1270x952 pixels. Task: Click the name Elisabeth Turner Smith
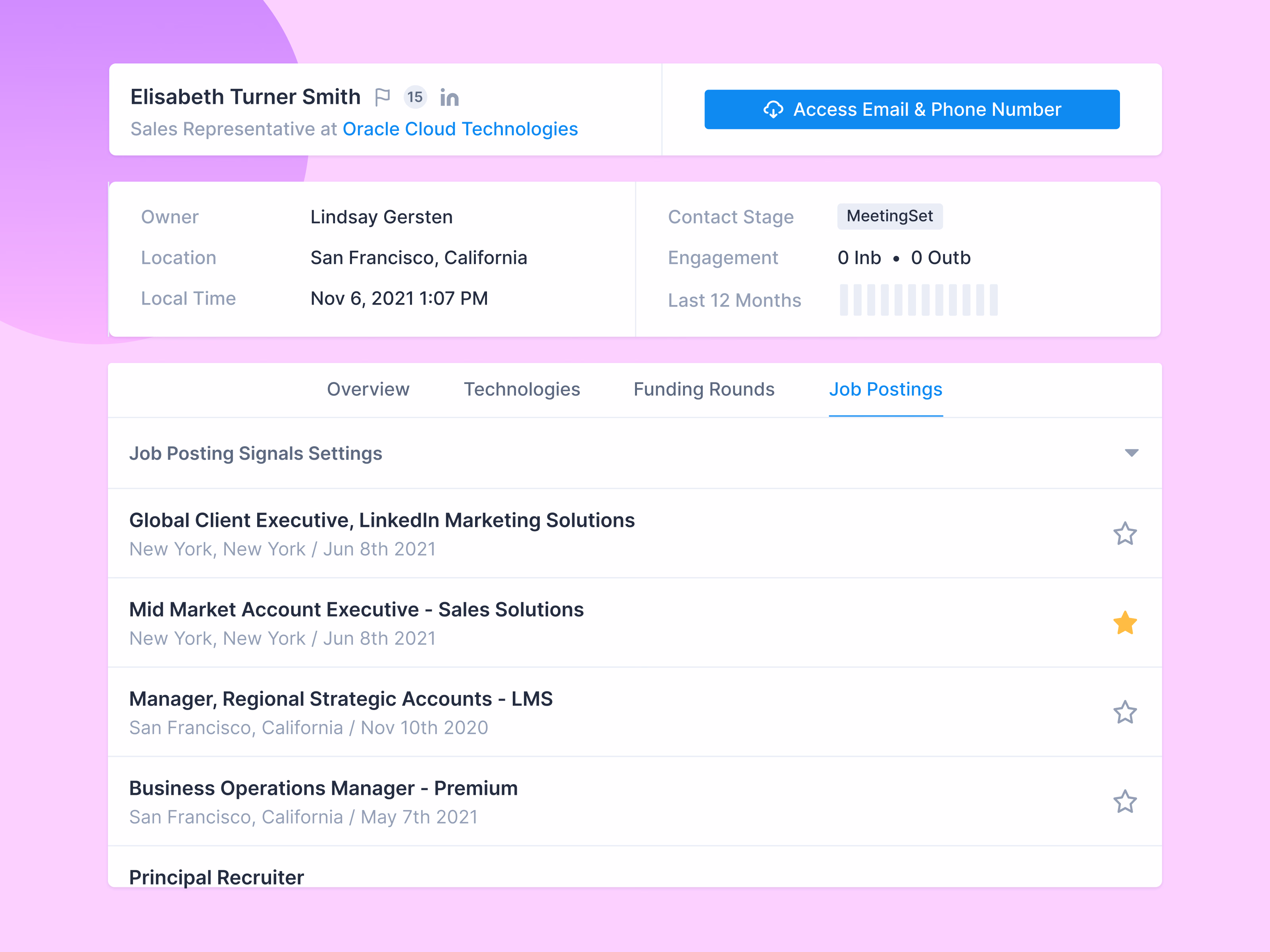pos(245,97)
